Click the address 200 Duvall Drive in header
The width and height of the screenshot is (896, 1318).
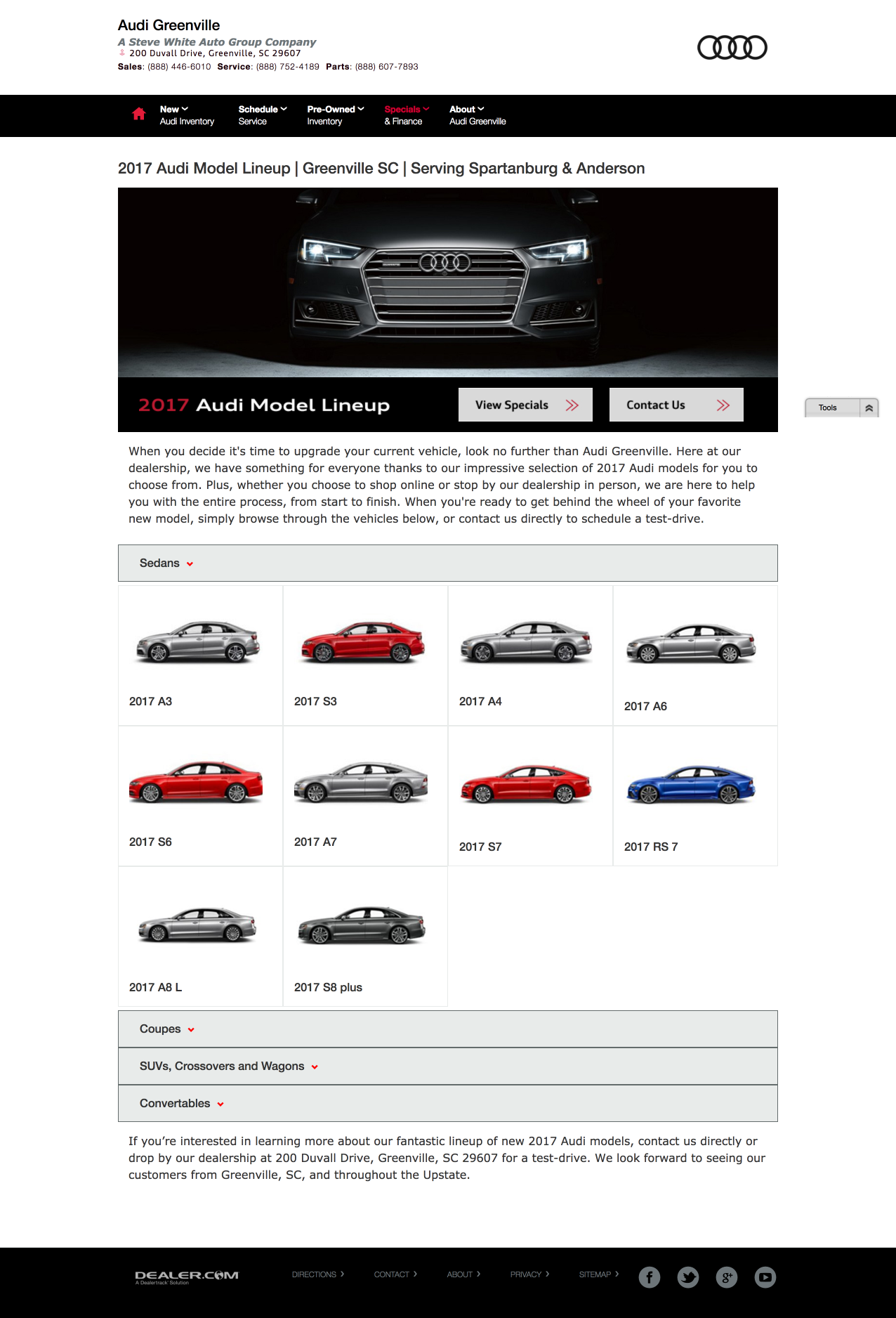215,53
